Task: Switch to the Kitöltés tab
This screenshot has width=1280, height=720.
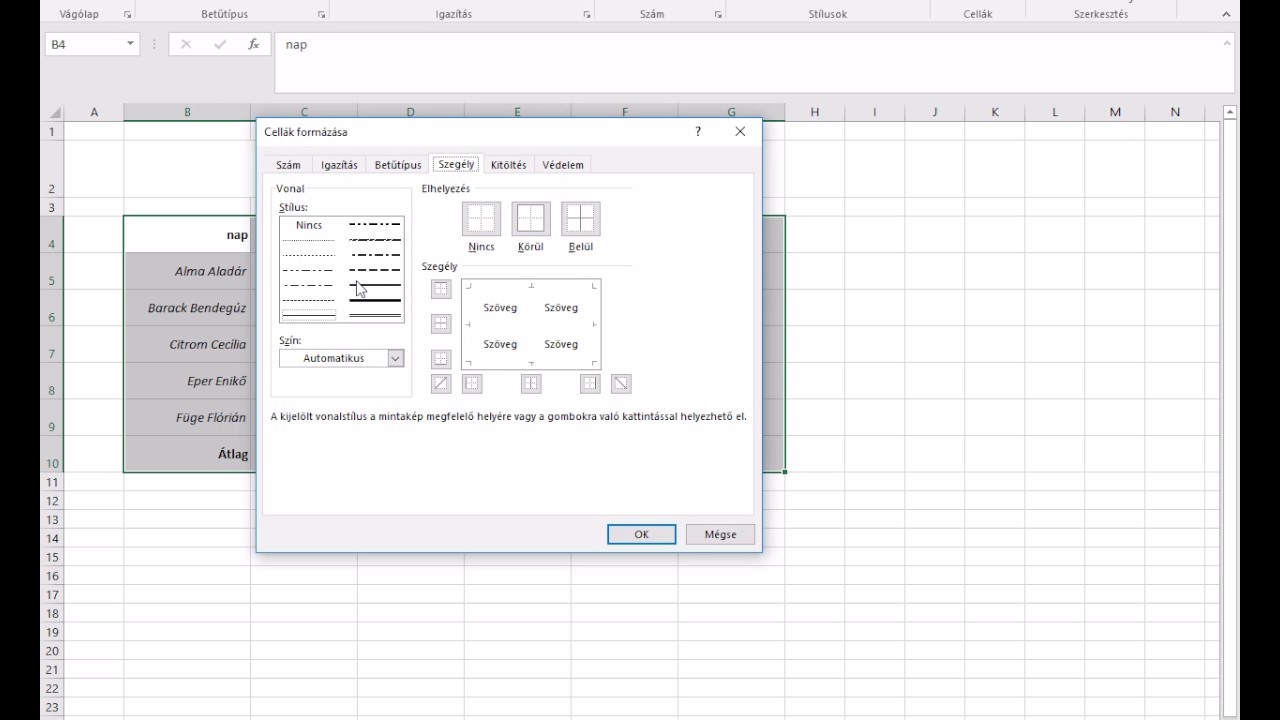Action: point(508,165)
